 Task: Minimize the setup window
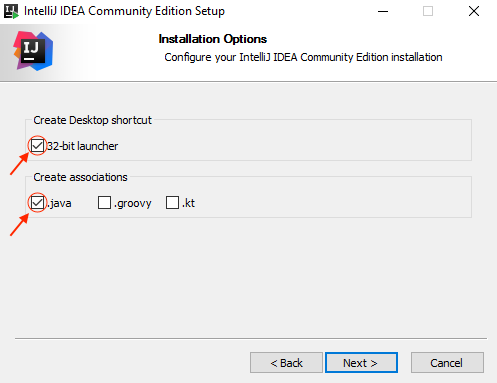click(383, 11)
